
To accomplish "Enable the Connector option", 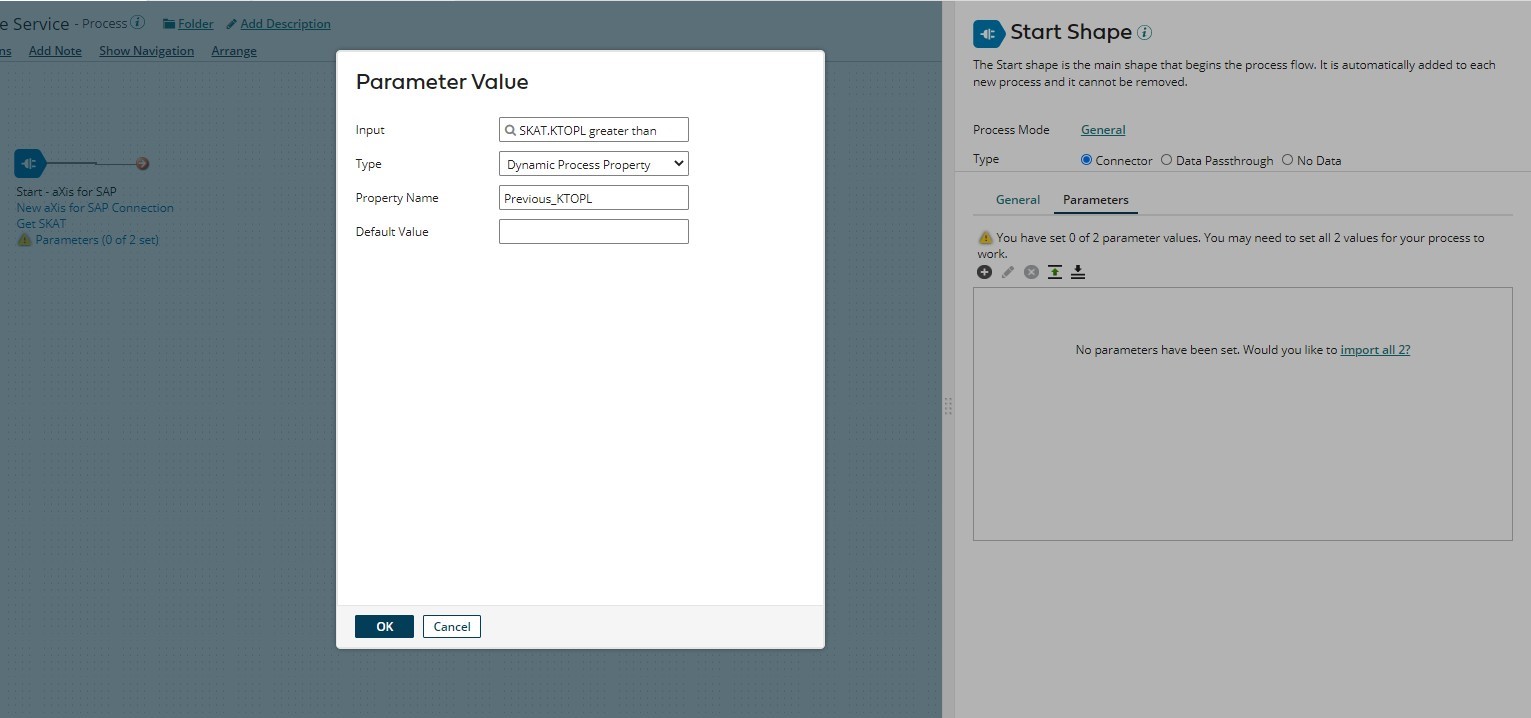I will click(x=1084, y=159).
